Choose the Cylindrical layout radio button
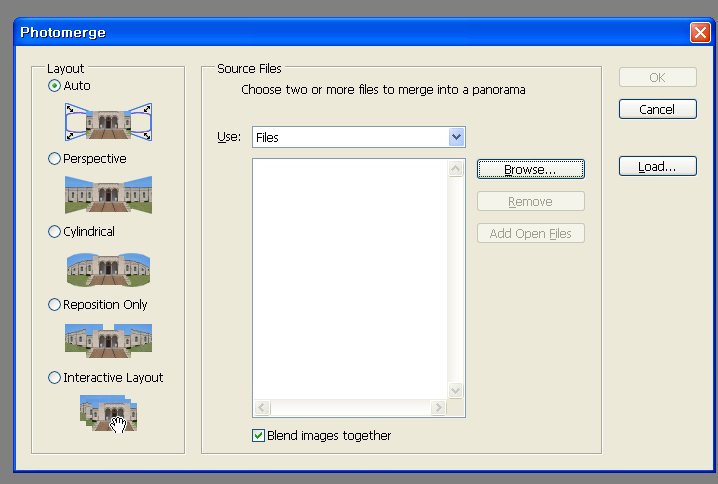The width and height of the screenshot is (718, 484). pos(54,232)
